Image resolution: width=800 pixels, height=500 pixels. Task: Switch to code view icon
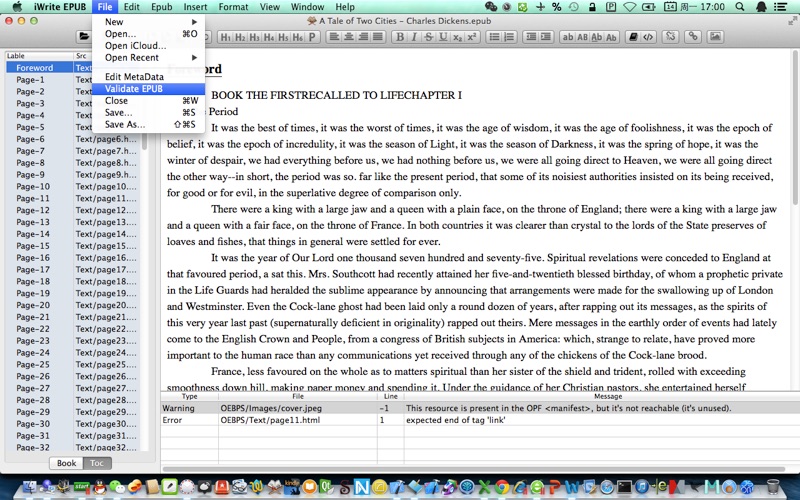click(648, 37)
